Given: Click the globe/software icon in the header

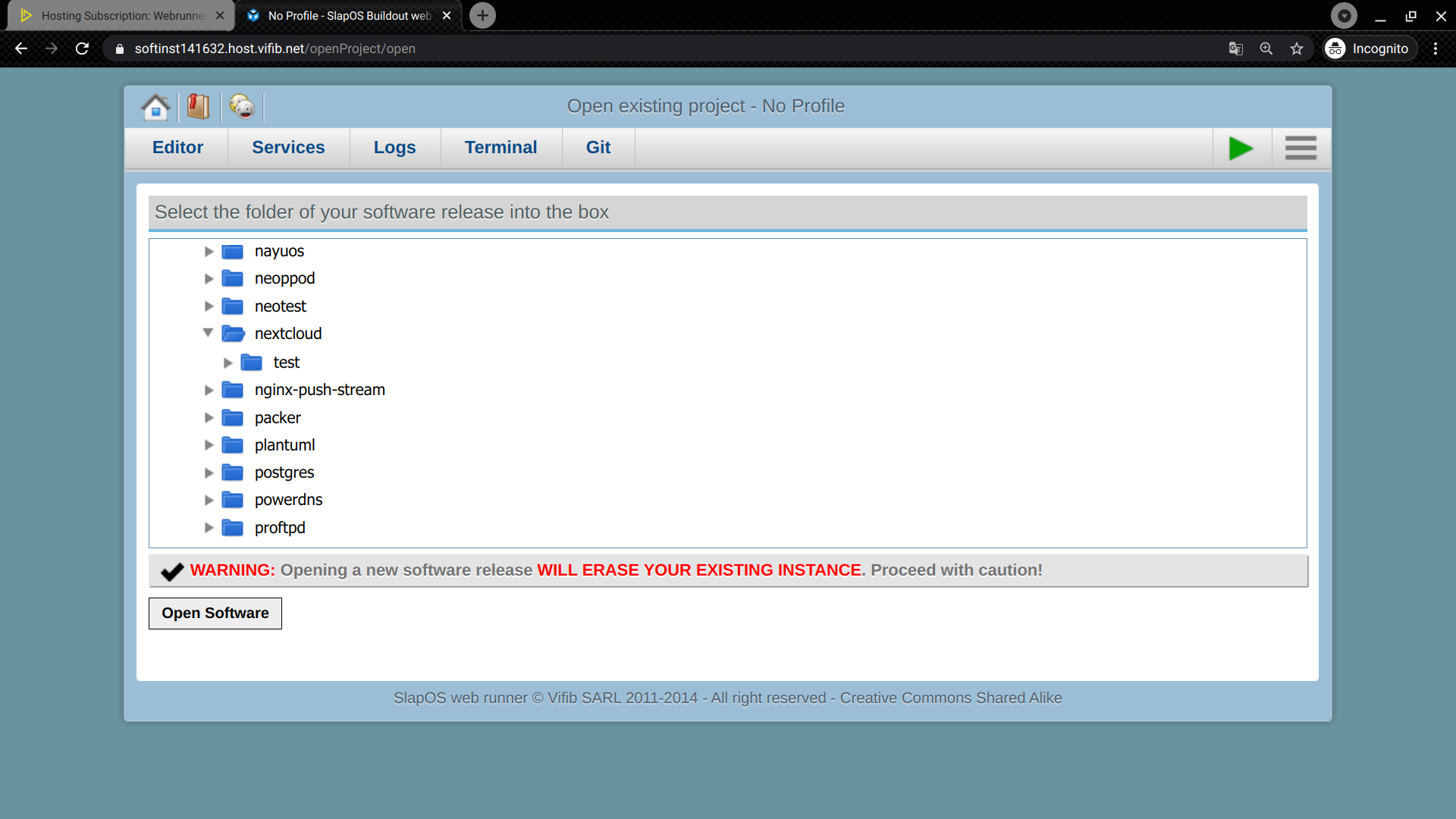Looking at the screenshot, I should coord(242,107).
